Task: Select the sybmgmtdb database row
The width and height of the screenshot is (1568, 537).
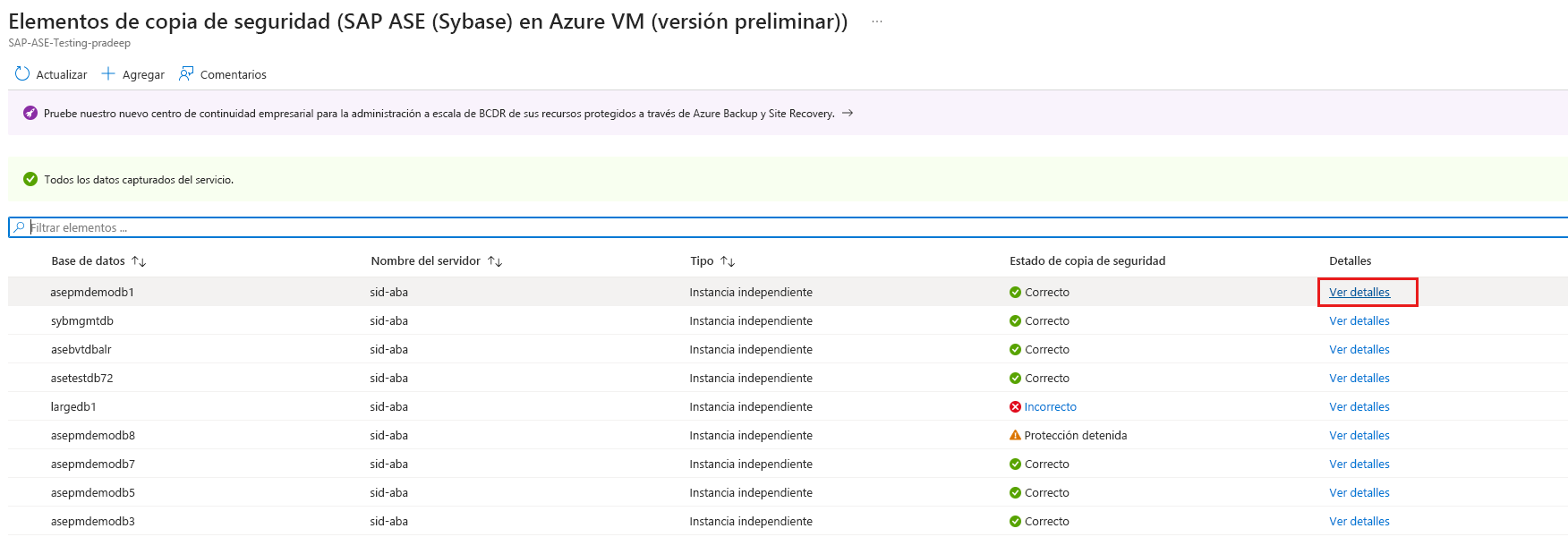Action: (82, 321)
